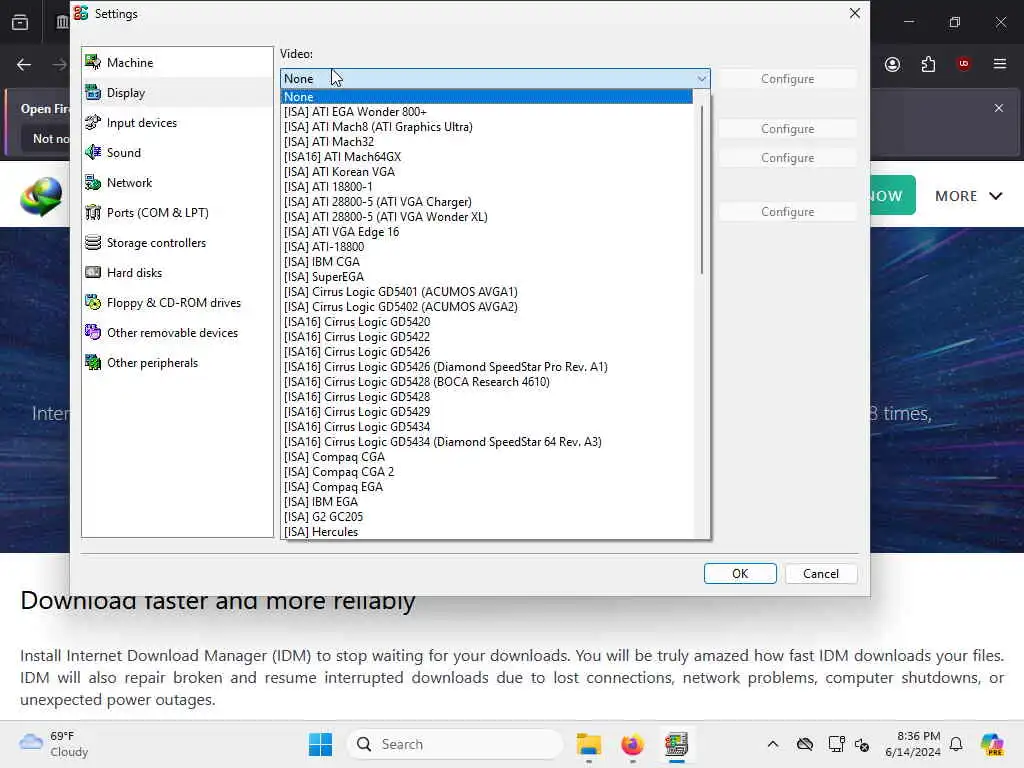Select [ISA16] Cirrus Logic GD5420
This screenshot has width=1024, height=768.
[x=487, y=322]
